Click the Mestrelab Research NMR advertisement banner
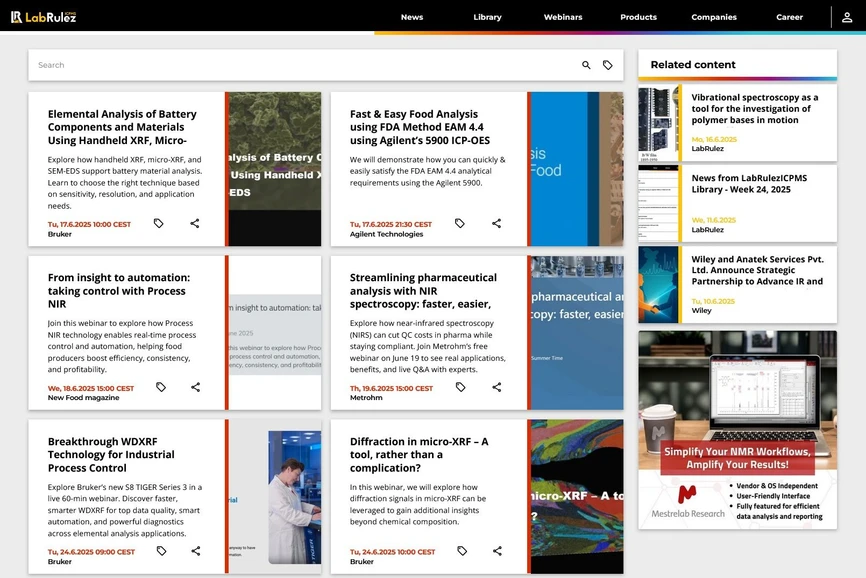Image resolution: width=866 pixels, height=578 pixels. (737, 430)
